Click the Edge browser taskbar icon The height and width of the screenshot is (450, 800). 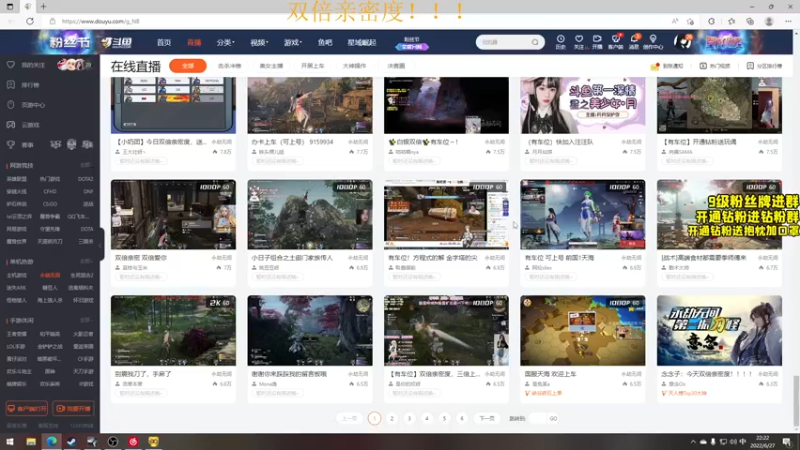pyautogui.click(x=52, y=442)
